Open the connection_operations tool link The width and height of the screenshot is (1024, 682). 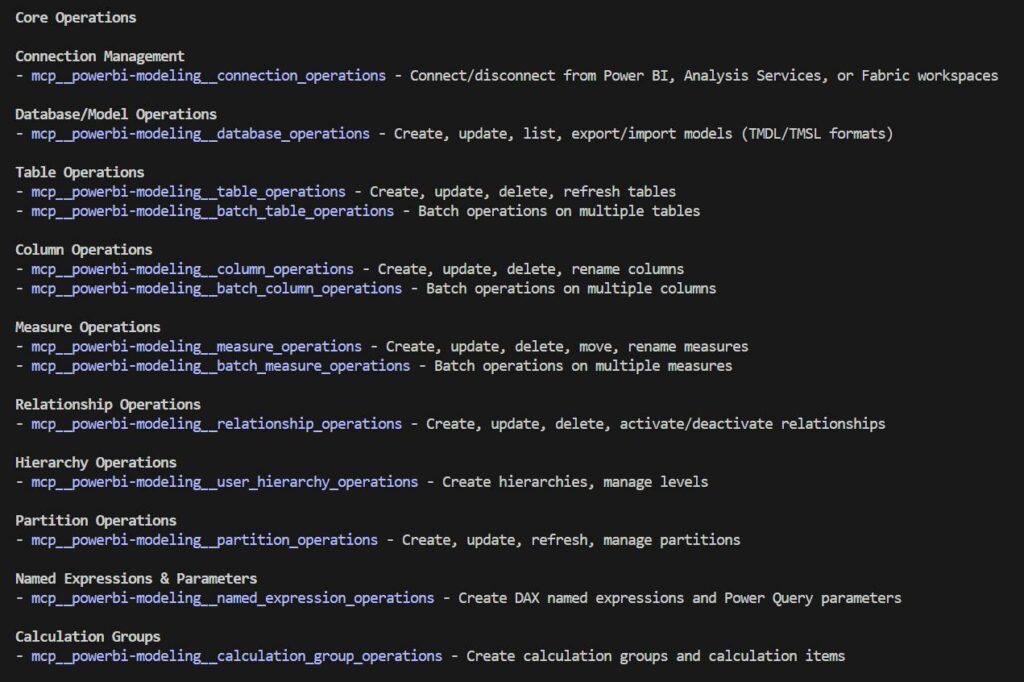coord(205,75)
